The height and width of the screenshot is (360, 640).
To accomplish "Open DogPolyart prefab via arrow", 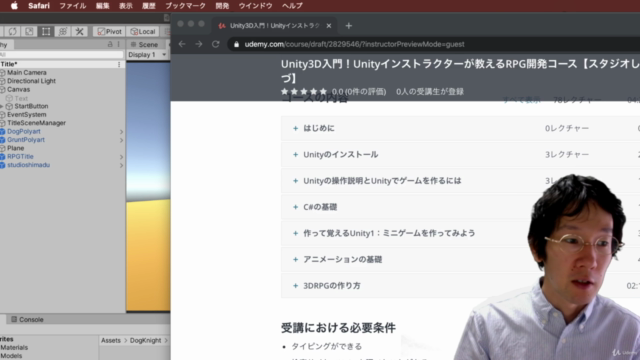I will pos(121,132).
